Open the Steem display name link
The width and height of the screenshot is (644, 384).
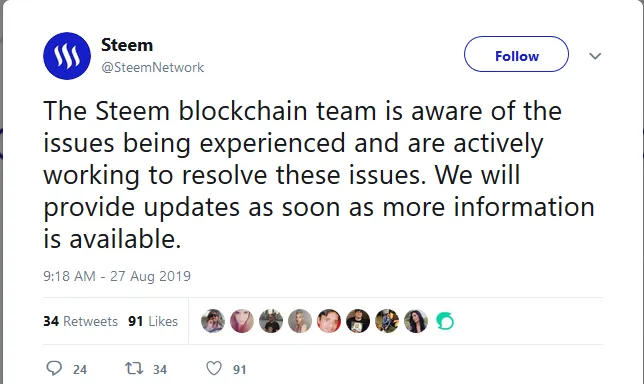point(127,45)
